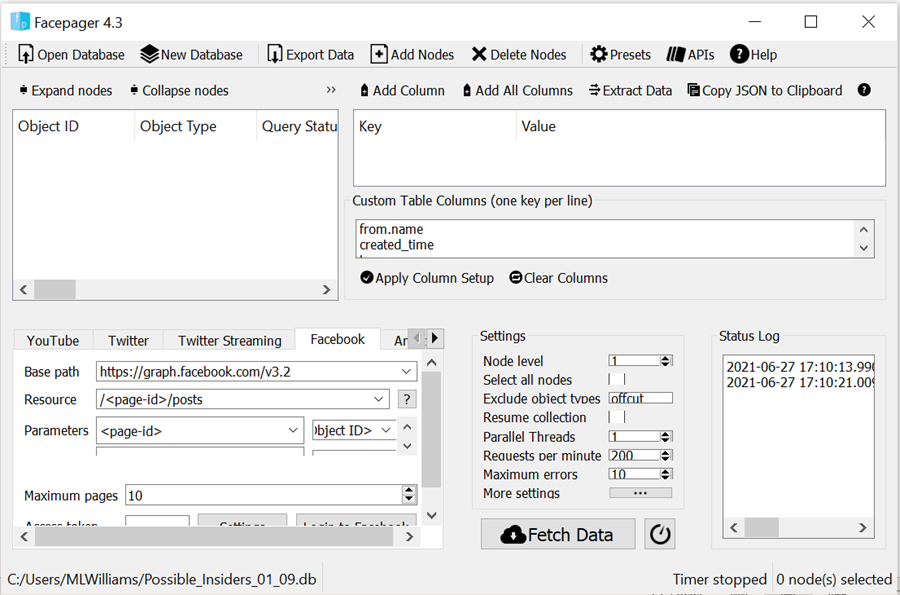Increase Node level spinner
The height and width of the screenshot is (595, 900).
(665, 358)
